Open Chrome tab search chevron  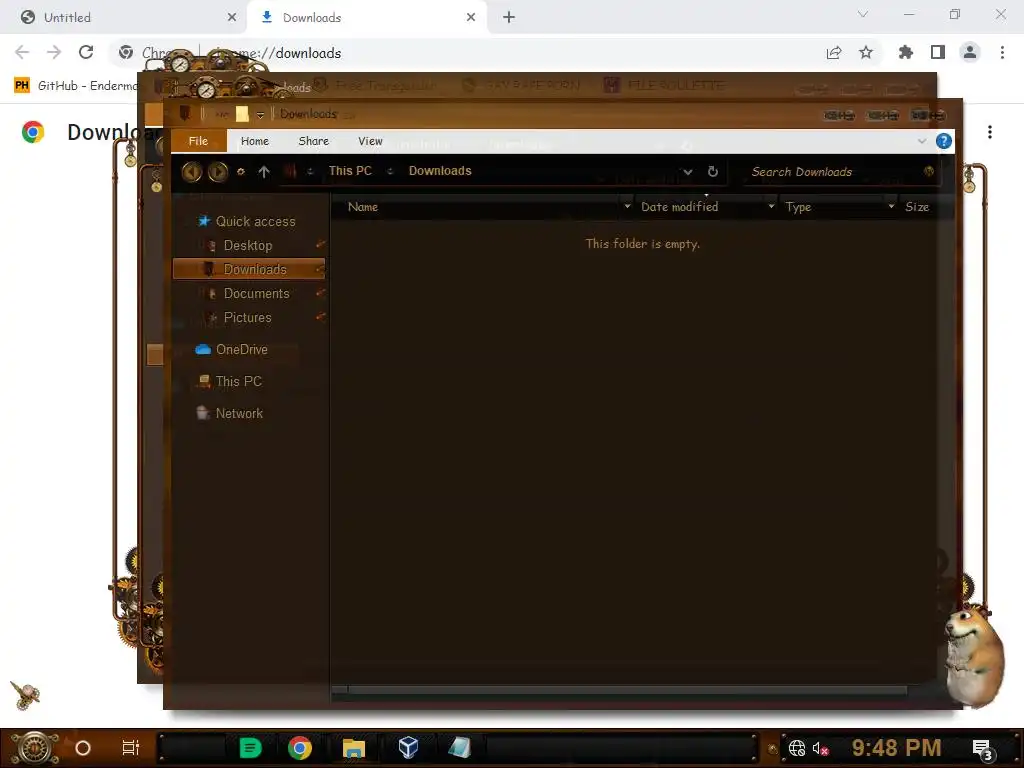click(863, 14)
